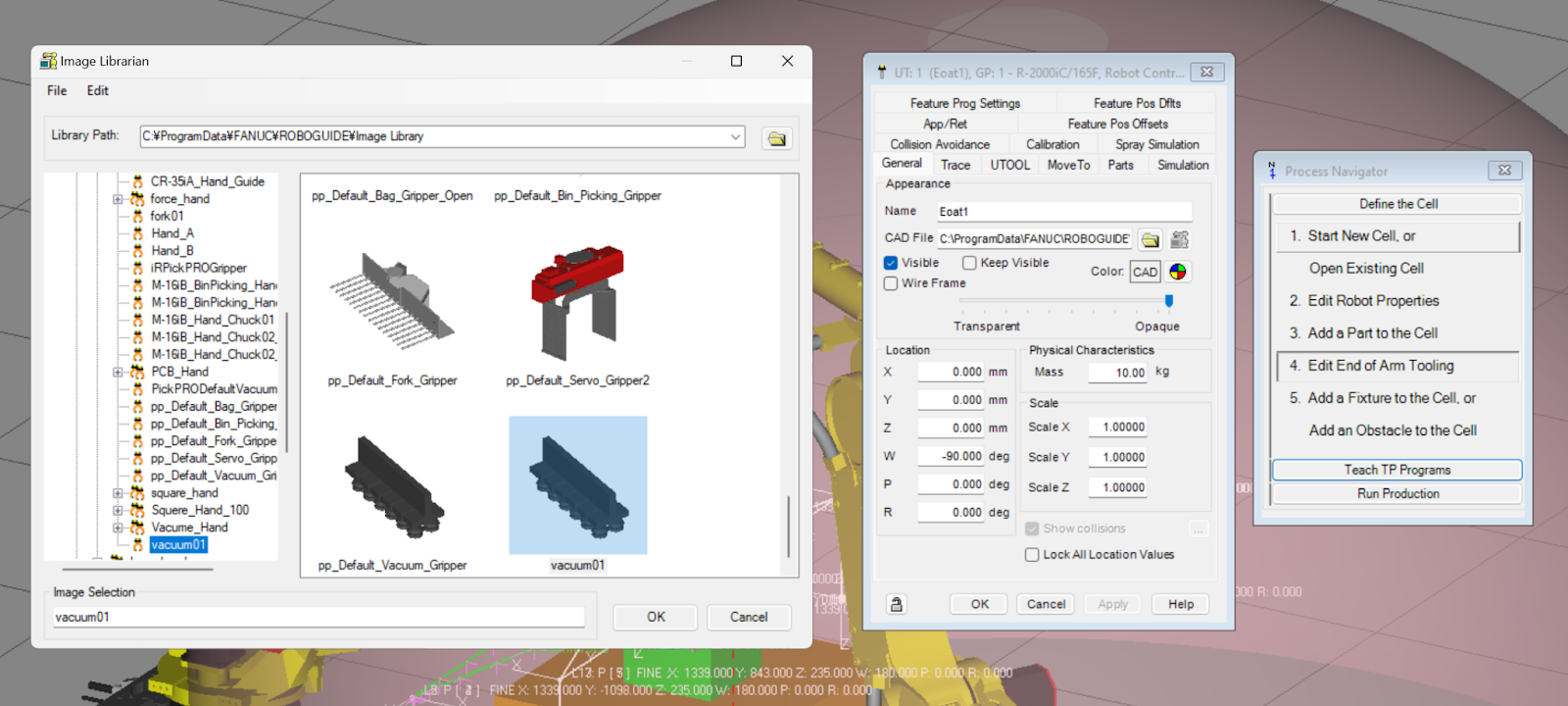Switch to the Trace tab

(955, 165)
